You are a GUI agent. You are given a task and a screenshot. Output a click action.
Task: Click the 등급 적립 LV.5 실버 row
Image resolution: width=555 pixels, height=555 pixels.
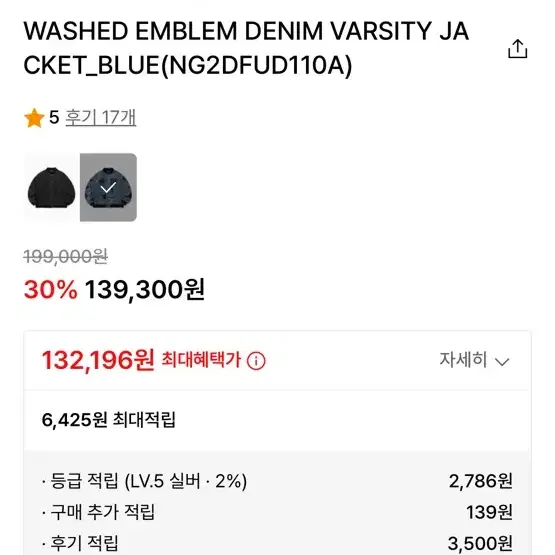coord(277,481)
